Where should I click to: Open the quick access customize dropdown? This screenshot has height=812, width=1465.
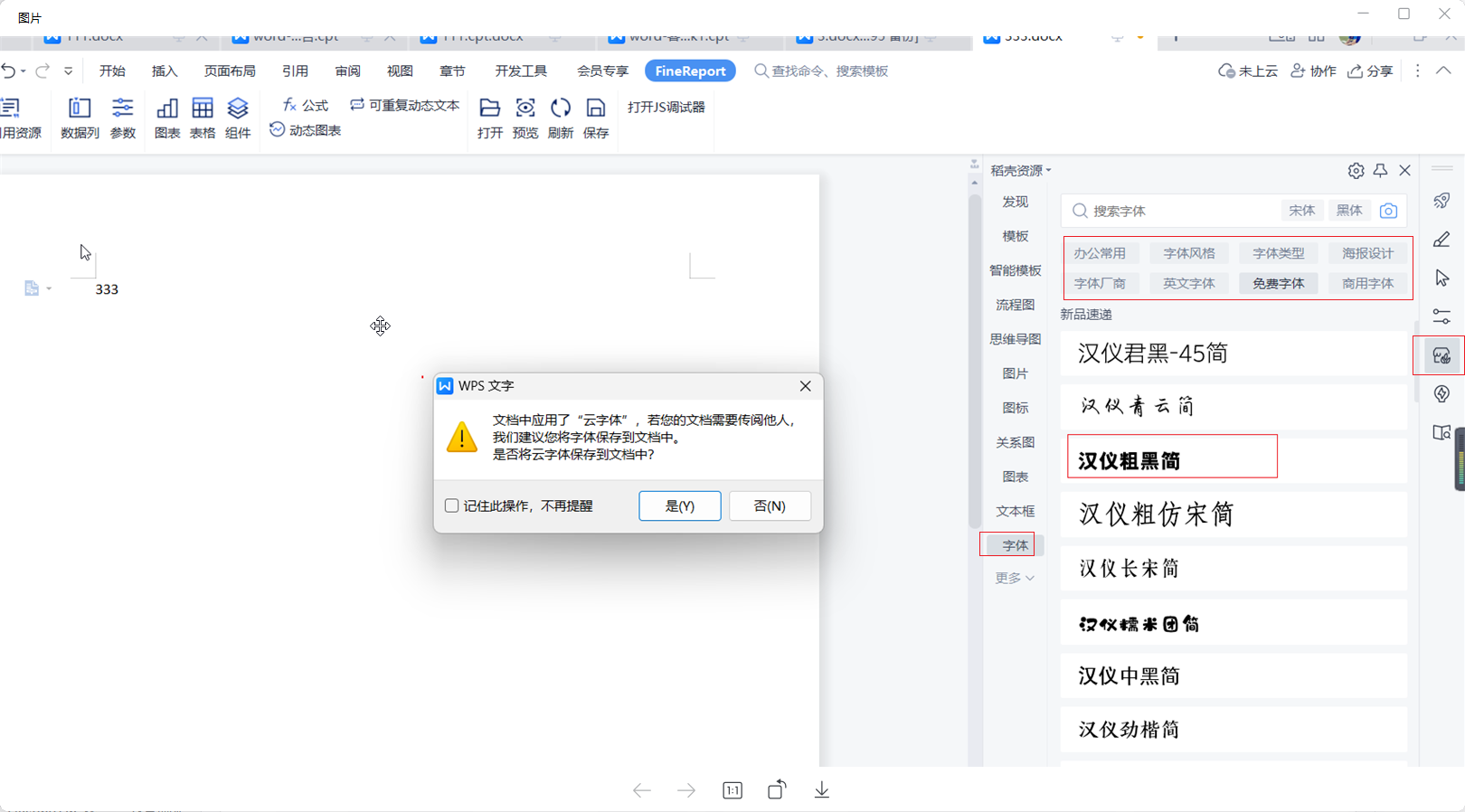pyautogui.click(x=68, y=71)
